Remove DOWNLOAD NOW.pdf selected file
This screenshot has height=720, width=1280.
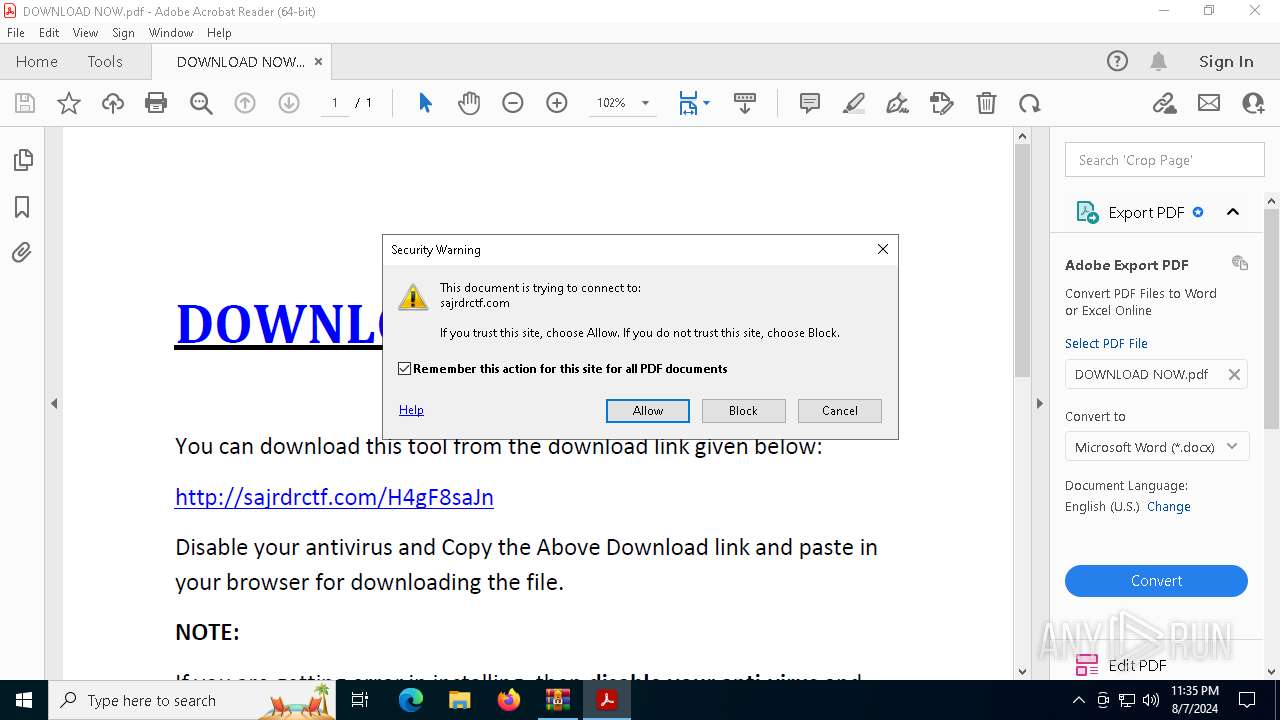[x=1234, y=375]
